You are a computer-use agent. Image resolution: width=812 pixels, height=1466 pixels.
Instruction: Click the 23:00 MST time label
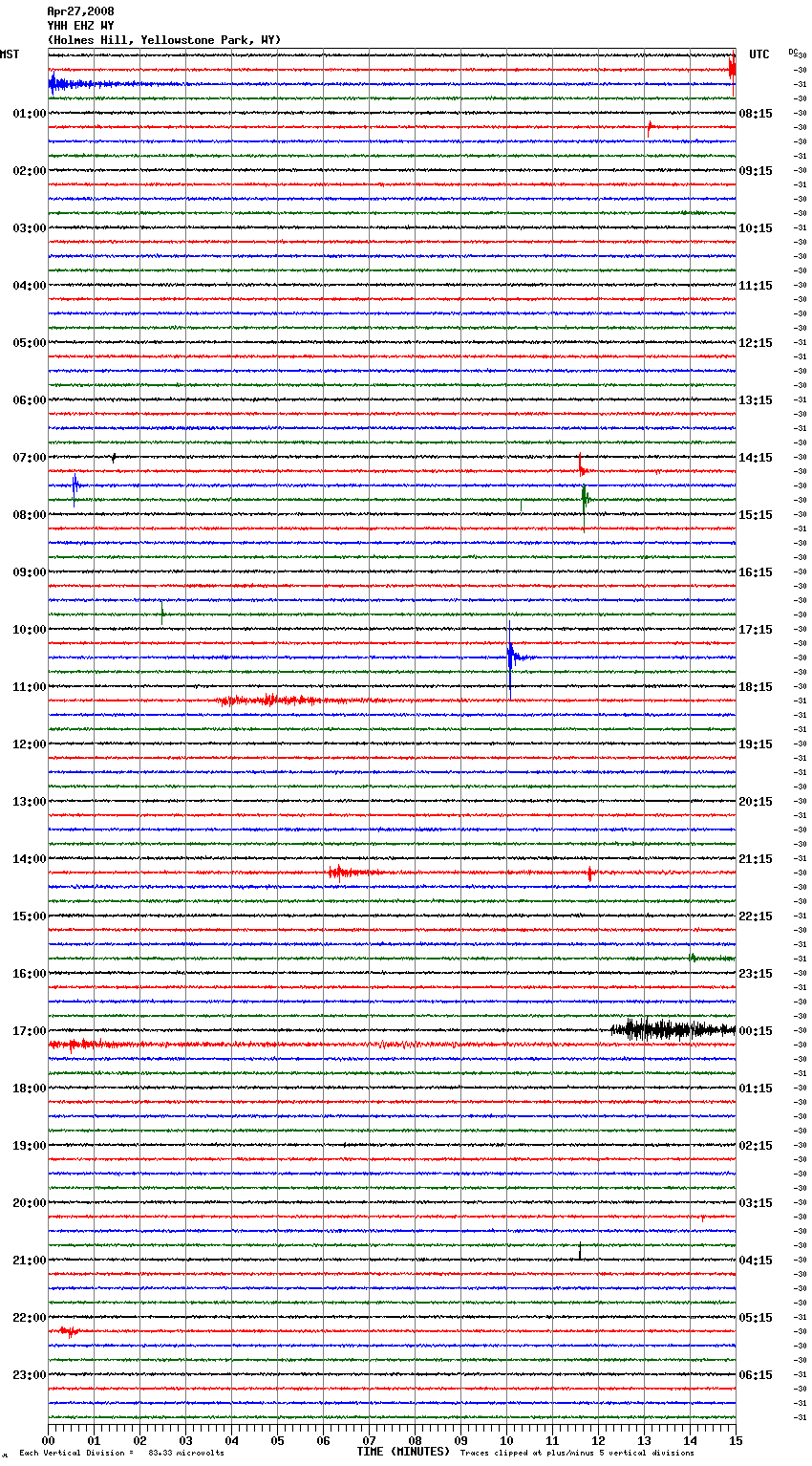(29, 1375)
